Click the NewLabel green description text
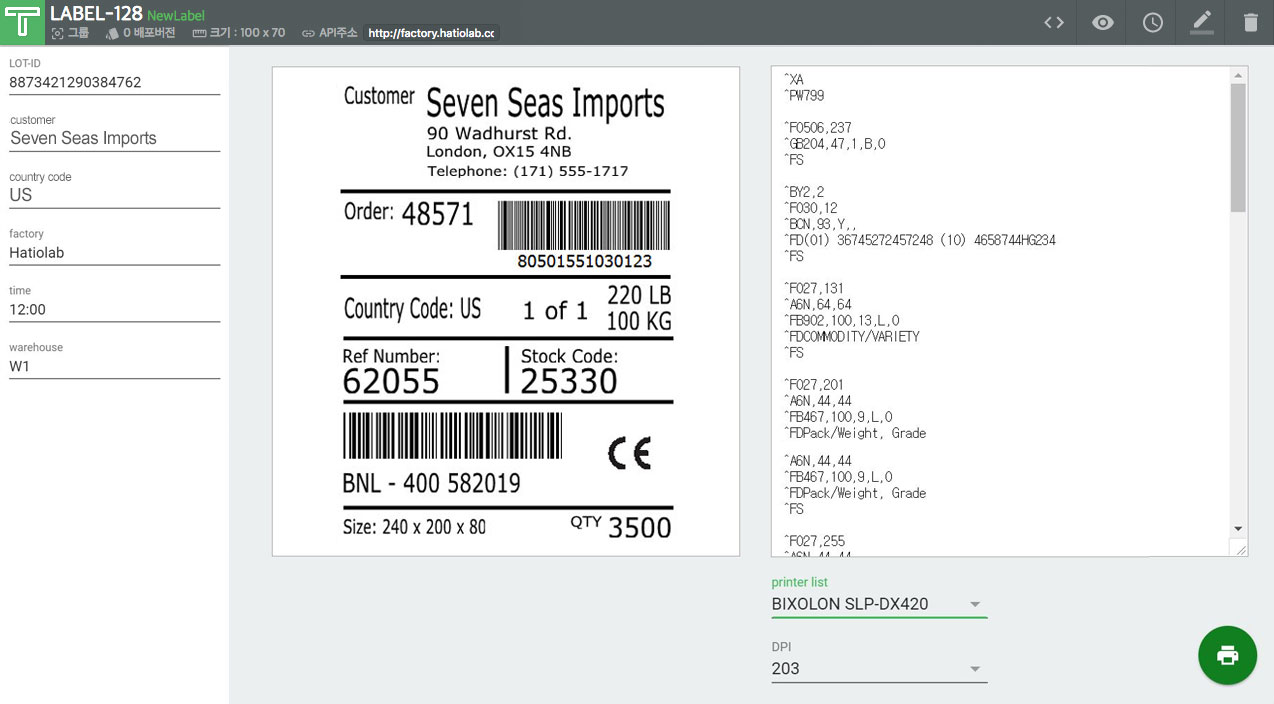Image resolution: width=1274 pixels, height=704 pixels. pyautogui.click(x=176, y=16)
